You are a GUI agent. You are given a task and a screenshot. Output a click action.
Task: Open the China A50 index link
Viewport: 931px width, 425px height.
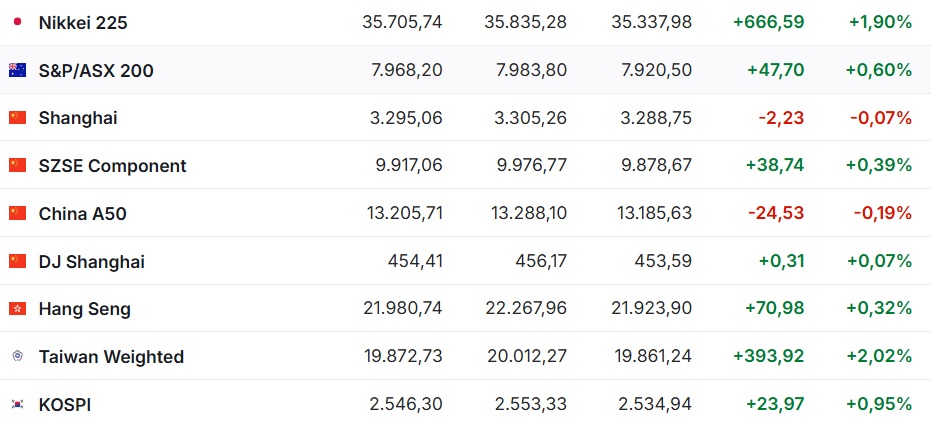[x=83, y=214]
